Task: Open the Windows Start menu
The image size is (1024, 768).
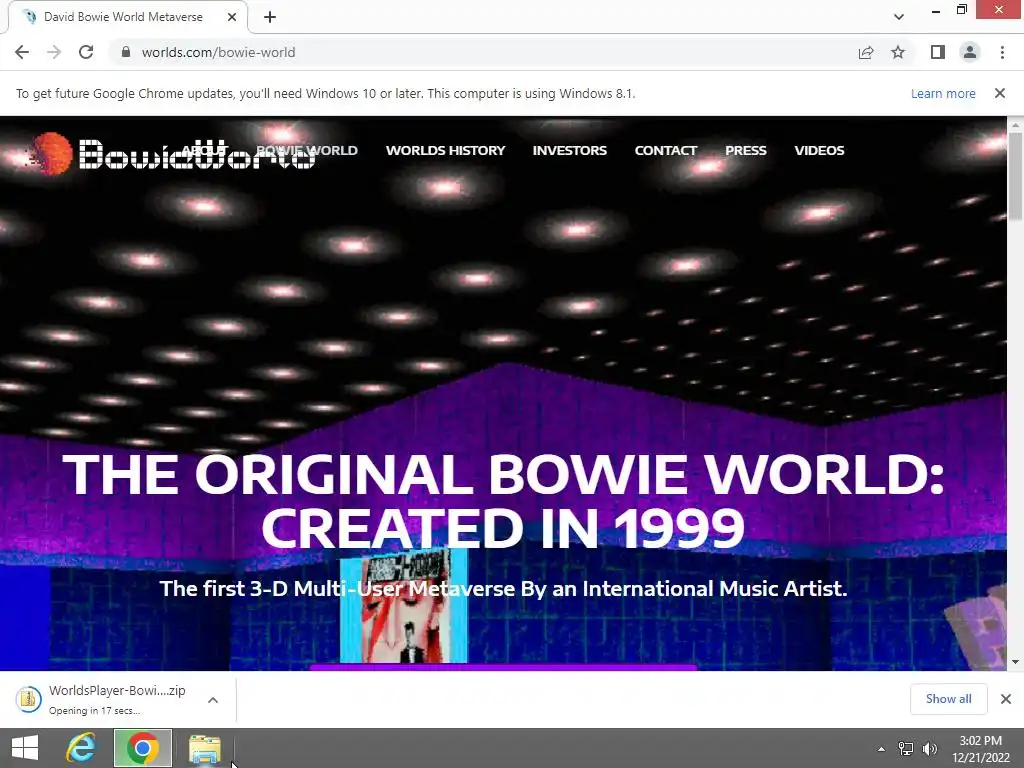Action: pyautogui.click(x=25, y=748)
